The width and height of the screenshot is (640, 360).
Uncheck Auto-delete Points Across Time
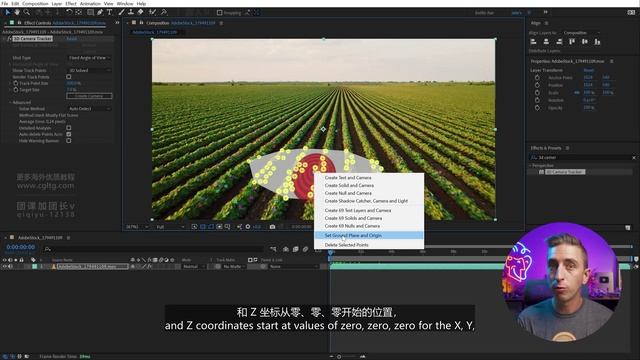tap(69, 134)
